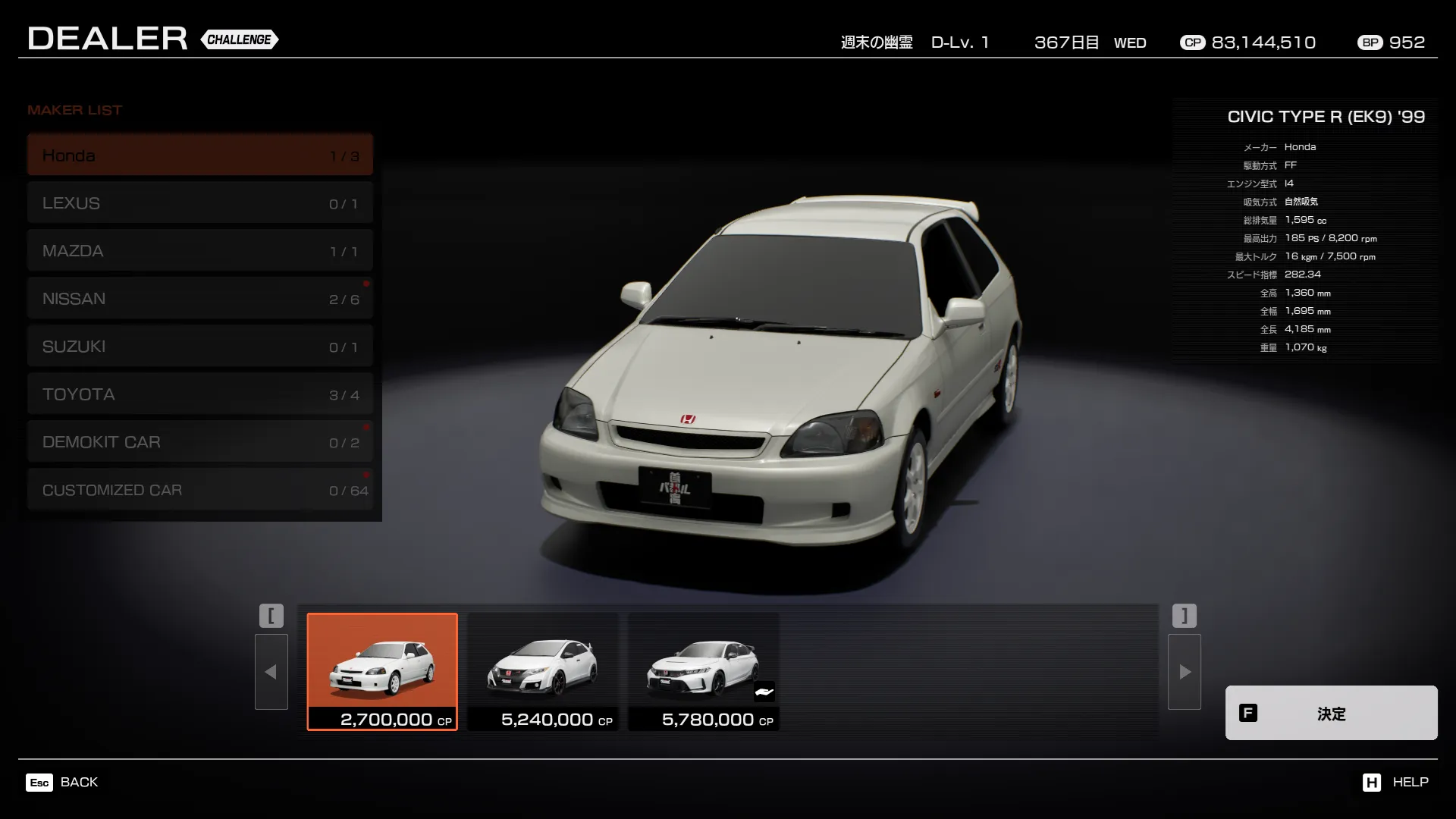
Task: Click the CP credits icon
Action: pos(1192,42)
